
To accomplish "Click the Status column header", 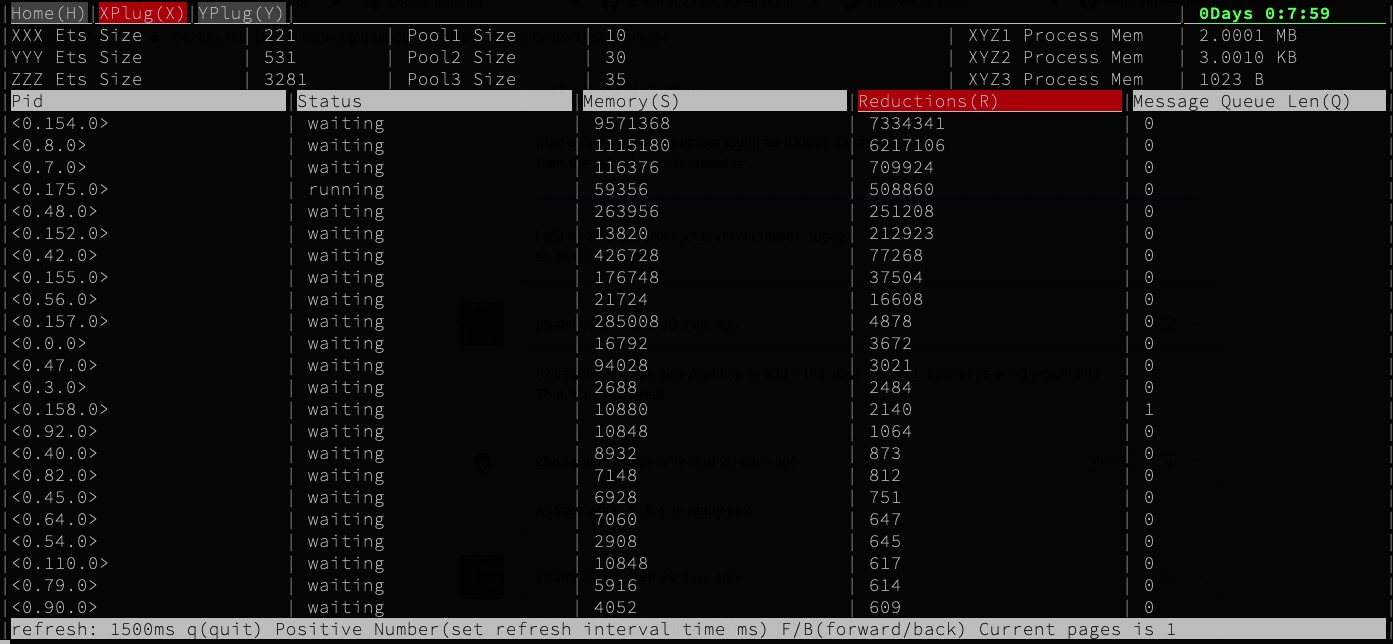I will click(x=433, y=101).
